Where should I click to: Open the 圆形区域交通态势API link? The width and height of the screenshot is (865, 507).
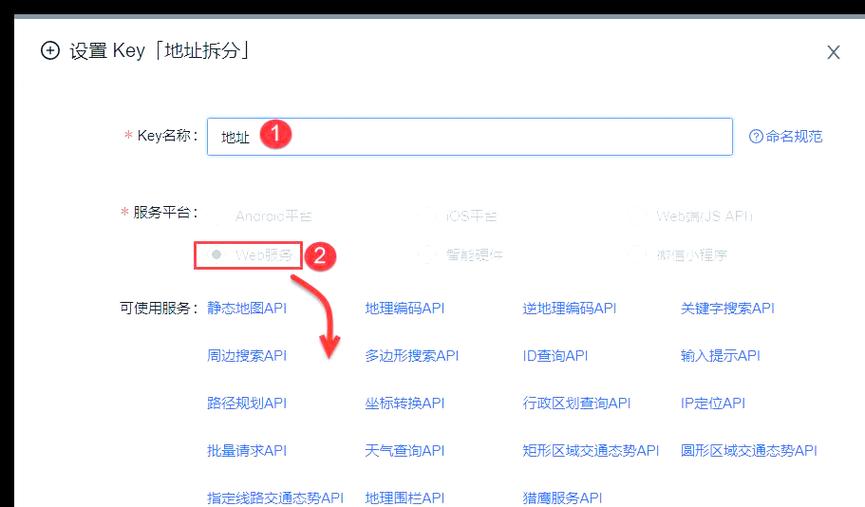point(749,450)
